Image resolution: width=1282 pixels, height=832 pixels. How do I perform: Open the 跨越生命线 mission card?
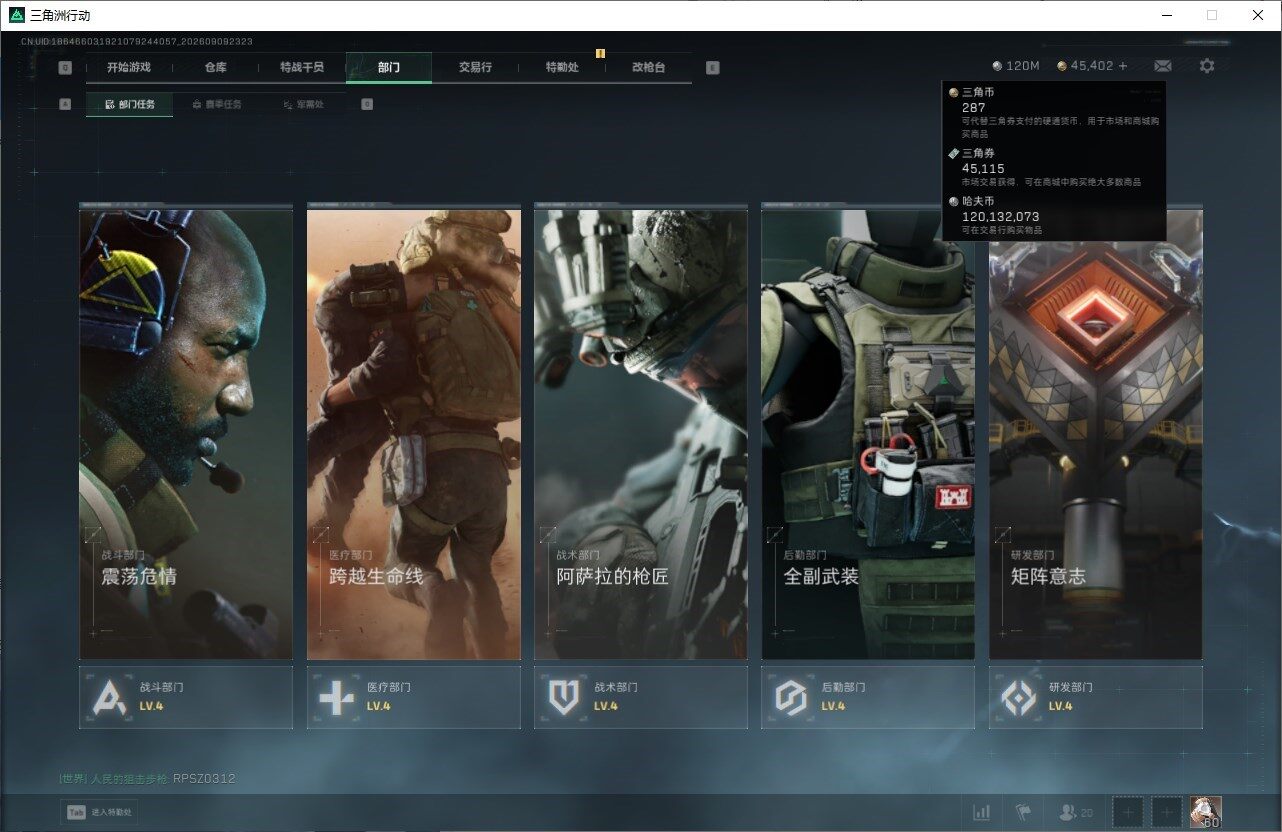[414, 434]
